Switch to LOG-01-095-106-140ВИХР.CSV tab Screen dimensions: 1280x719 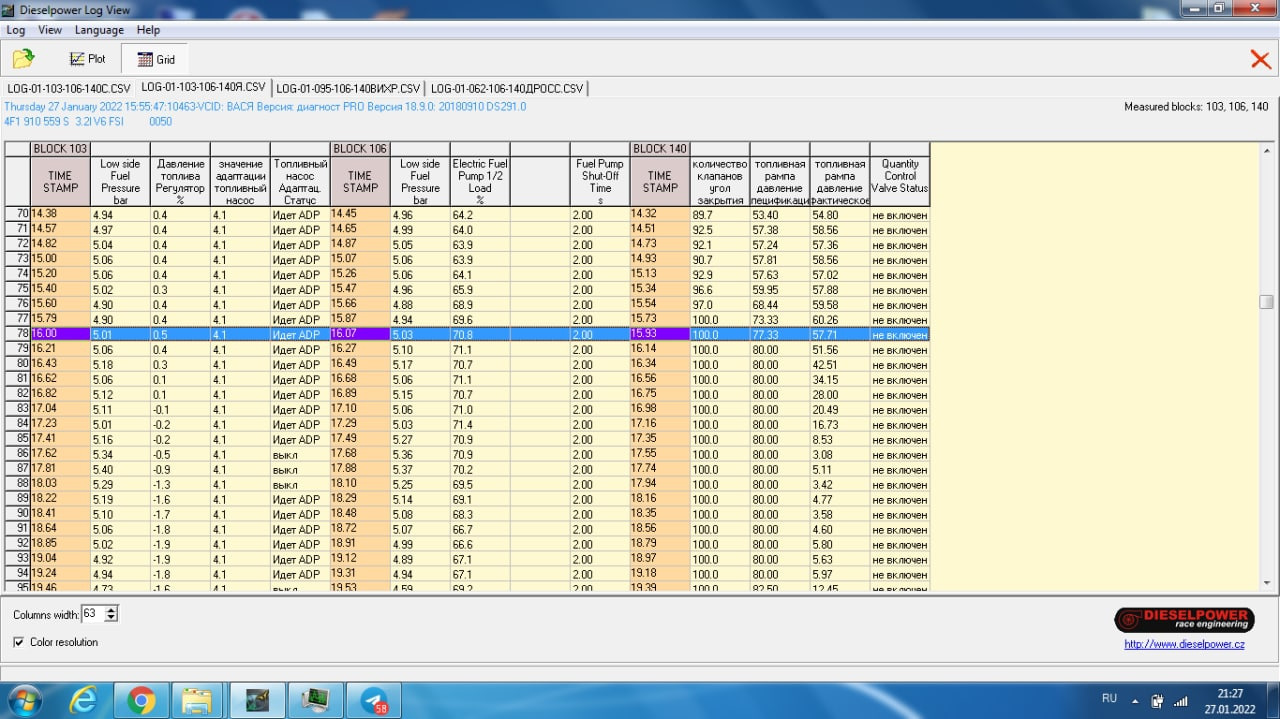347,89
